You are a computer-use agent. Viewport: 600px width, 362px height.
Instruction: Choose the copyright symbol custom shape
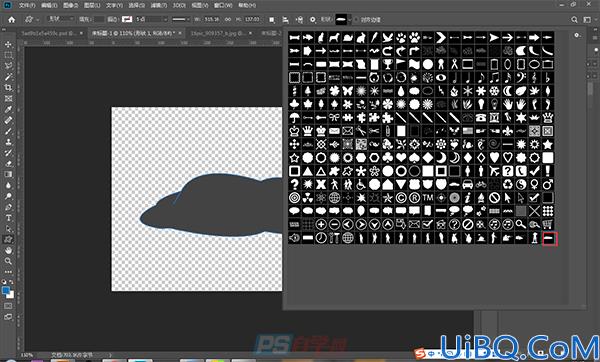(x=401, y=198)
